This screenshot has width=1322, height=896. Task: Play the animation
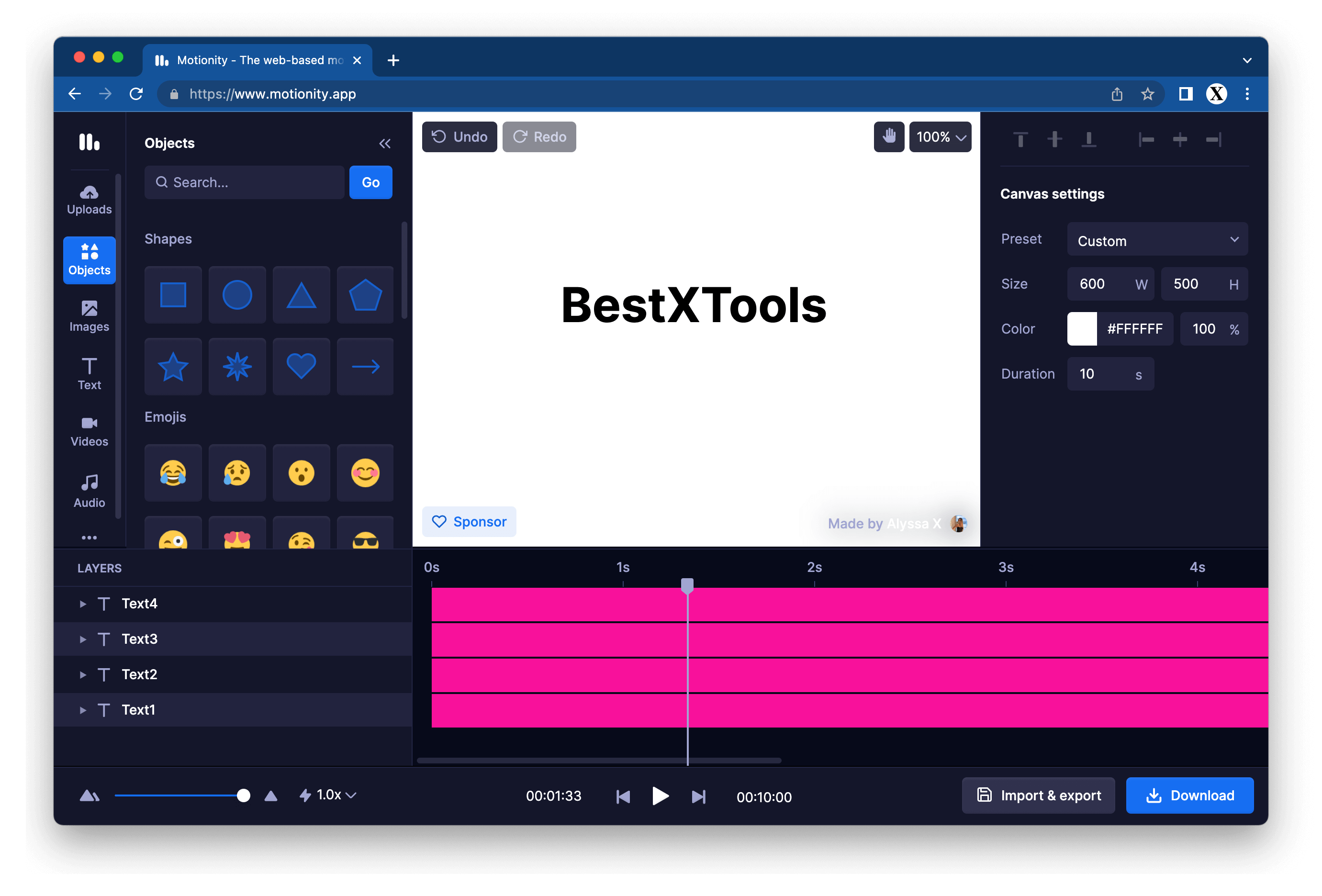(660, 796)
